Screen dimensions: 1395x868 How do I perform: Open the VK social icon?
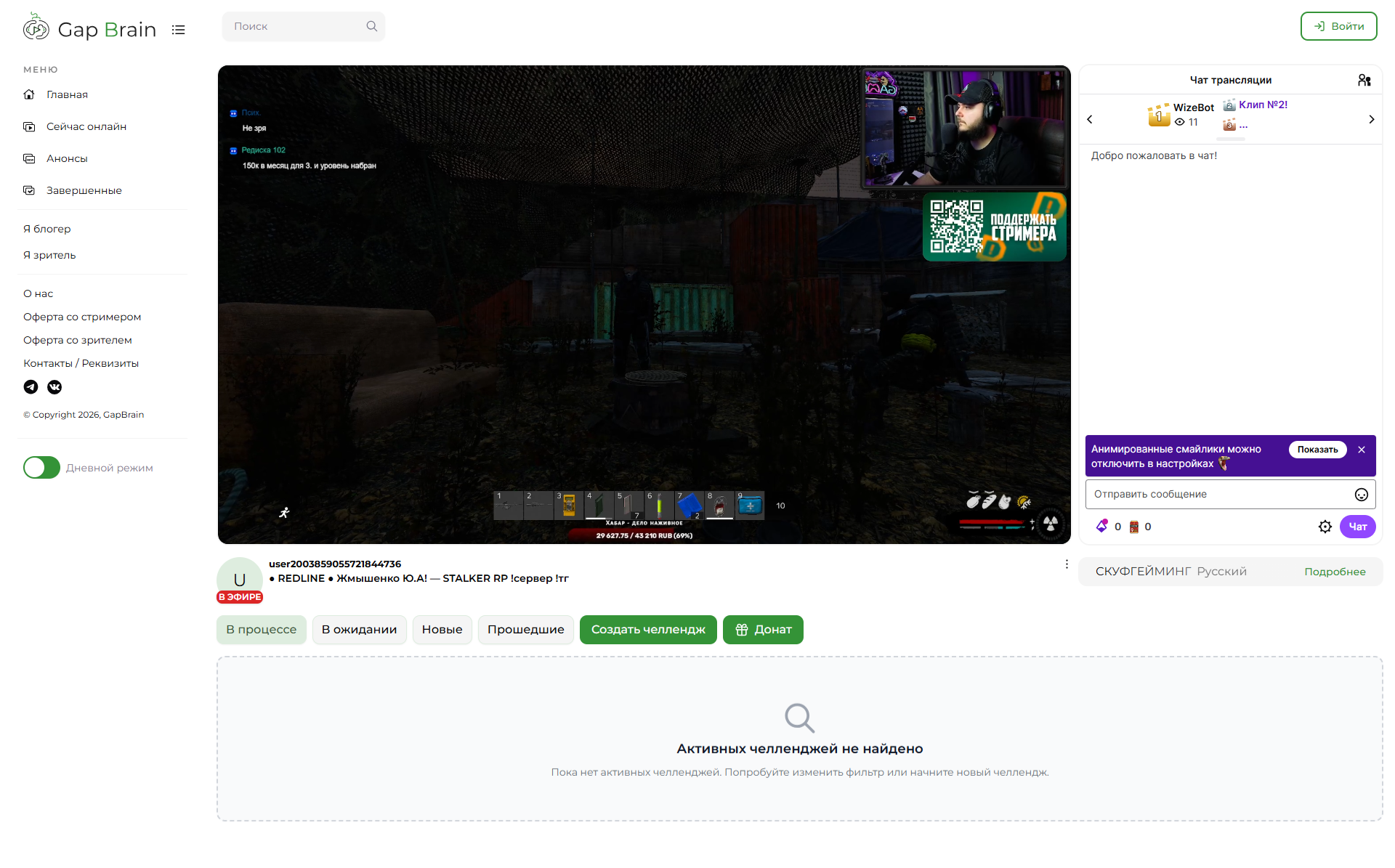click(x=54, y=387)
